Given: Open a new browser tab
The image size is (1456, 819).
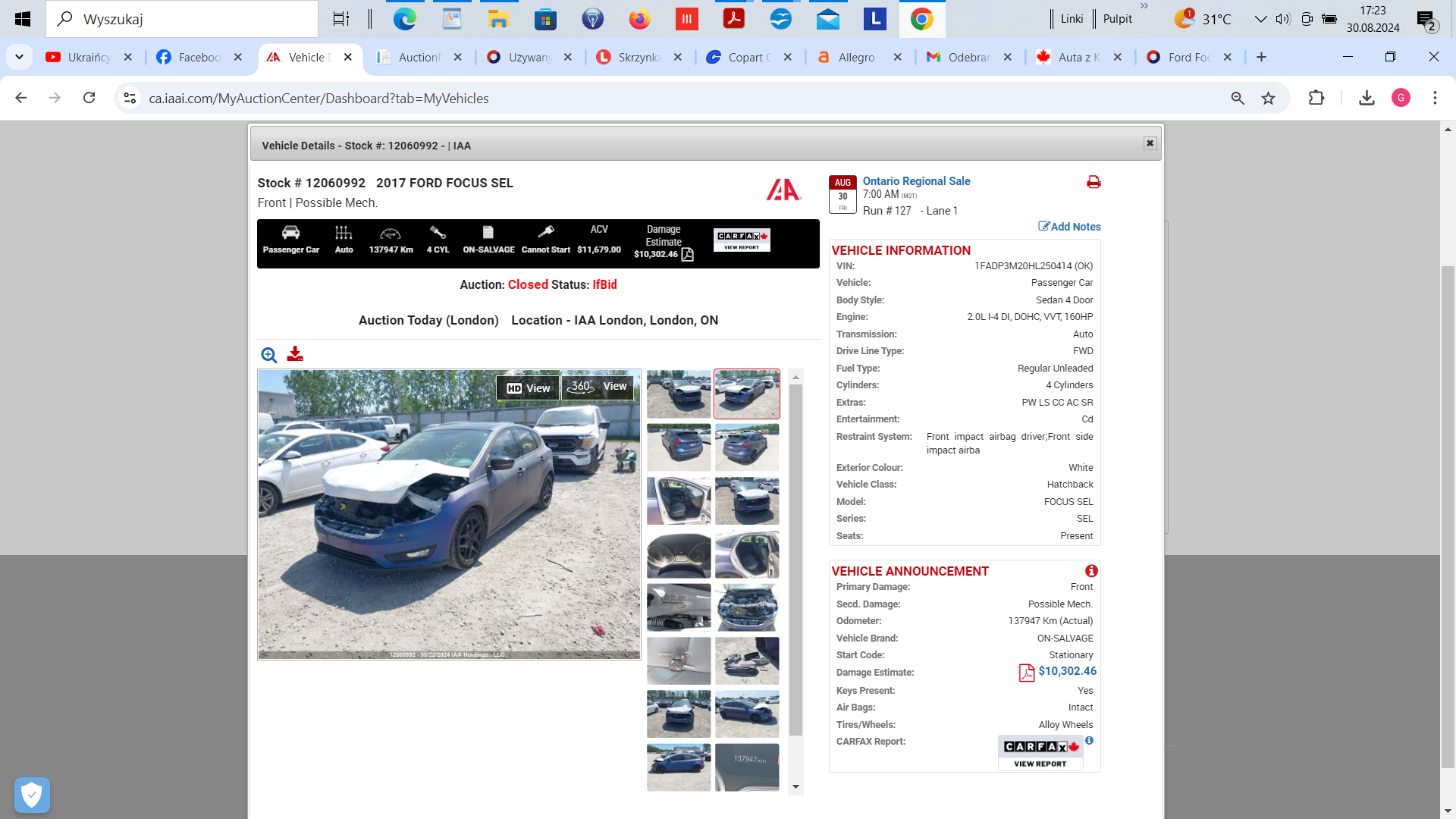Looking at the screenshot, I should (x=1261, y=57).
